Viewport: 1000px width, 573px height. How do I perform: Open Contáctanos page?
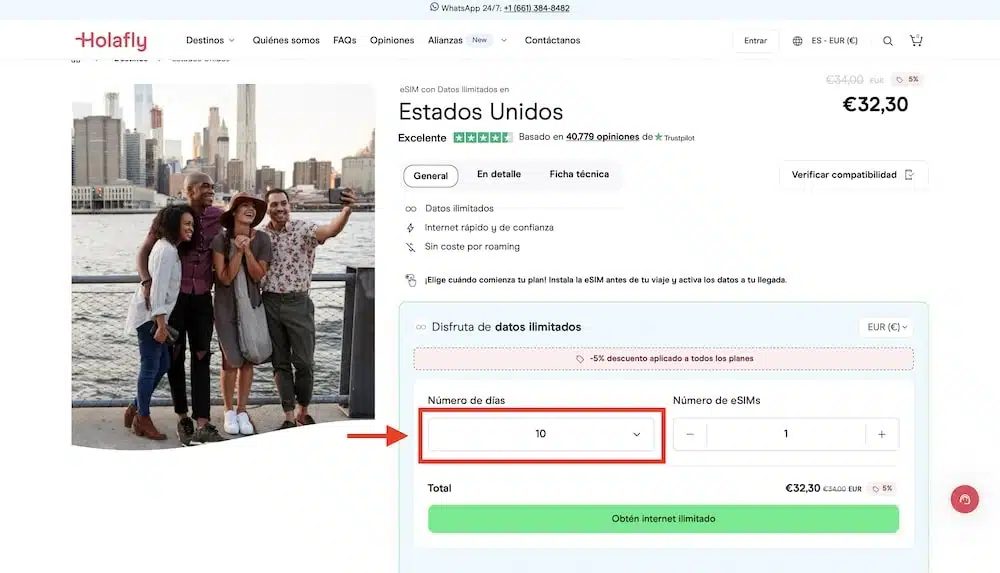click(552, 40)
